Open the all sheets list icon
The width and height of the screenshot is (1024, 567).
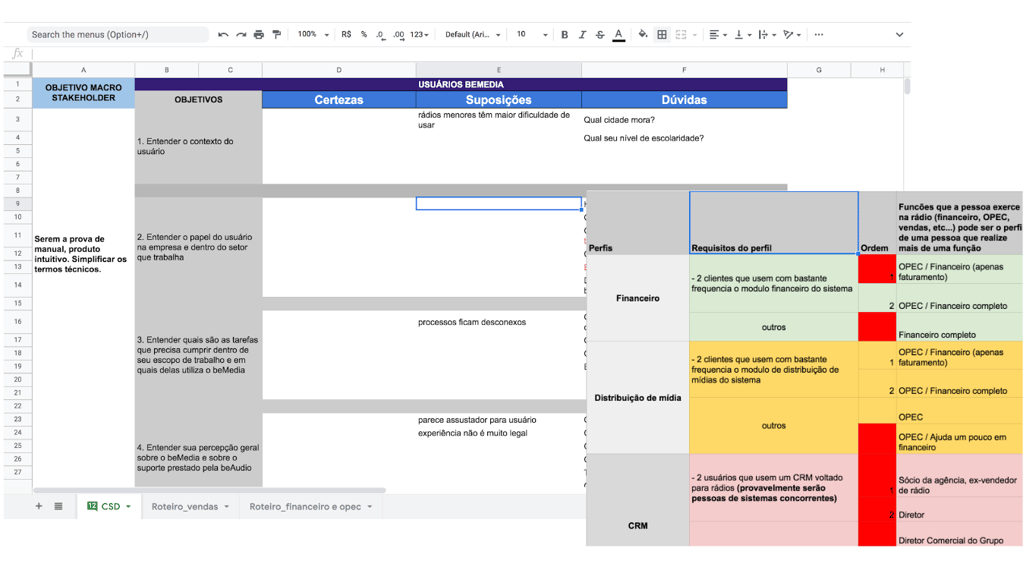click(58, 506)
